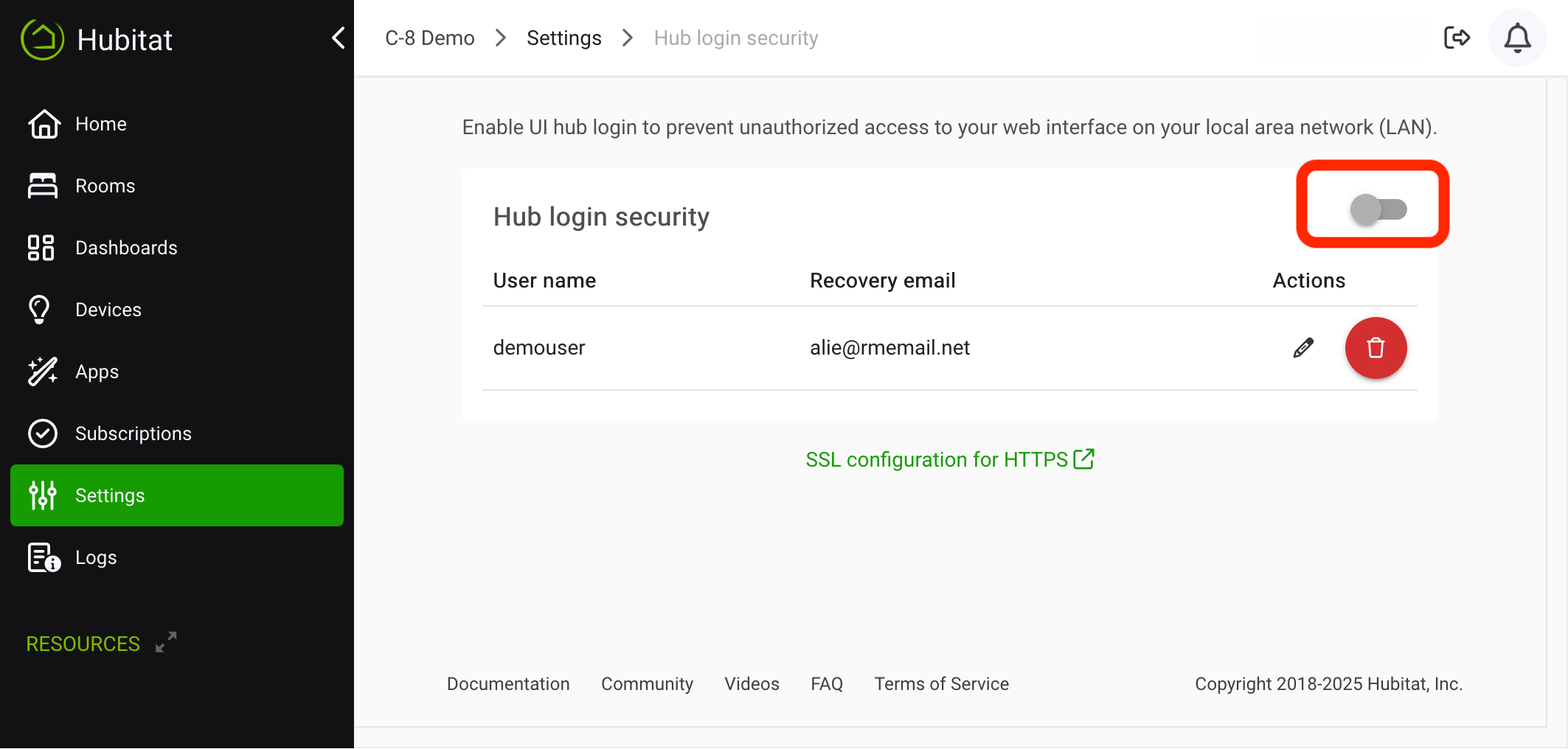
Task: Expand the RESOURCES section
Action: pos(165,641)
